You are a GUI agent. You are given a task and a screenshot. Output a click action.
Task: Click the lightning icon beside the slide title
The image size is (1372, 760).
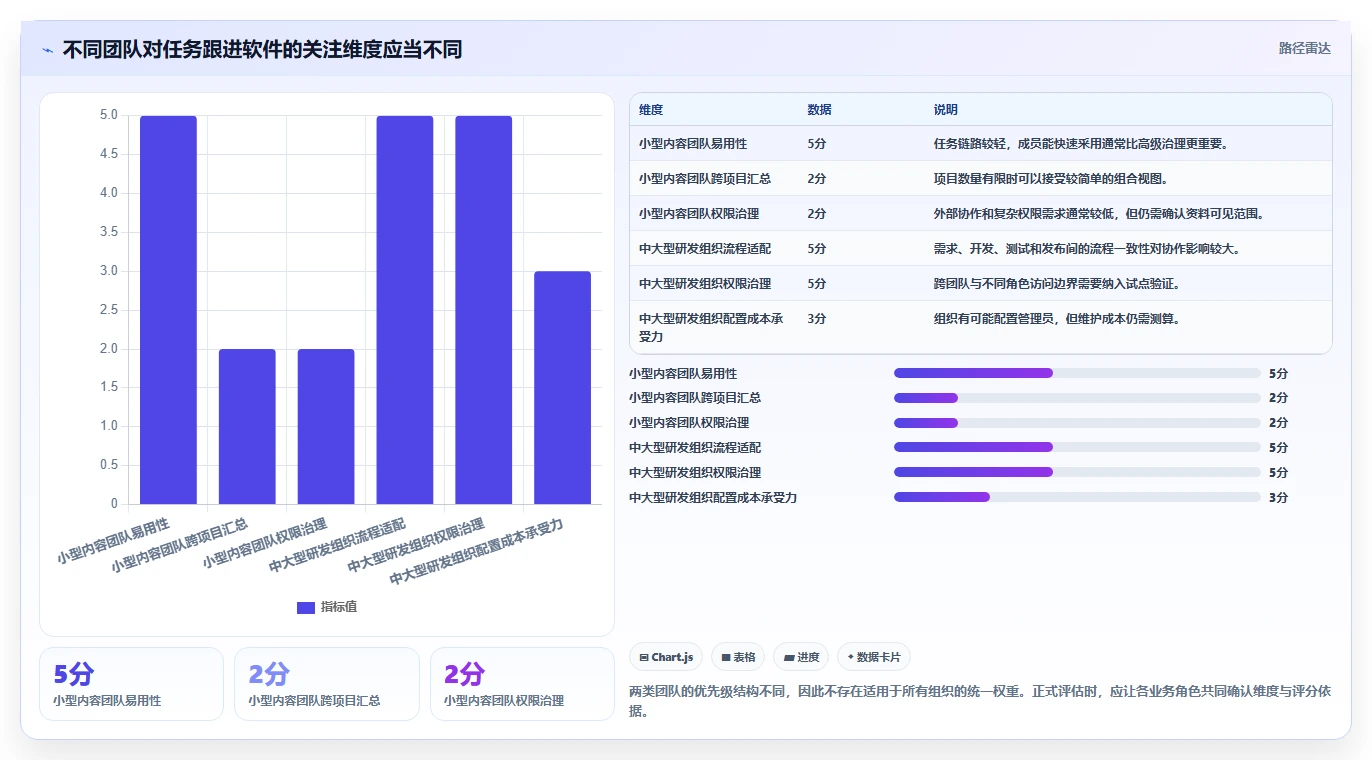48,50
